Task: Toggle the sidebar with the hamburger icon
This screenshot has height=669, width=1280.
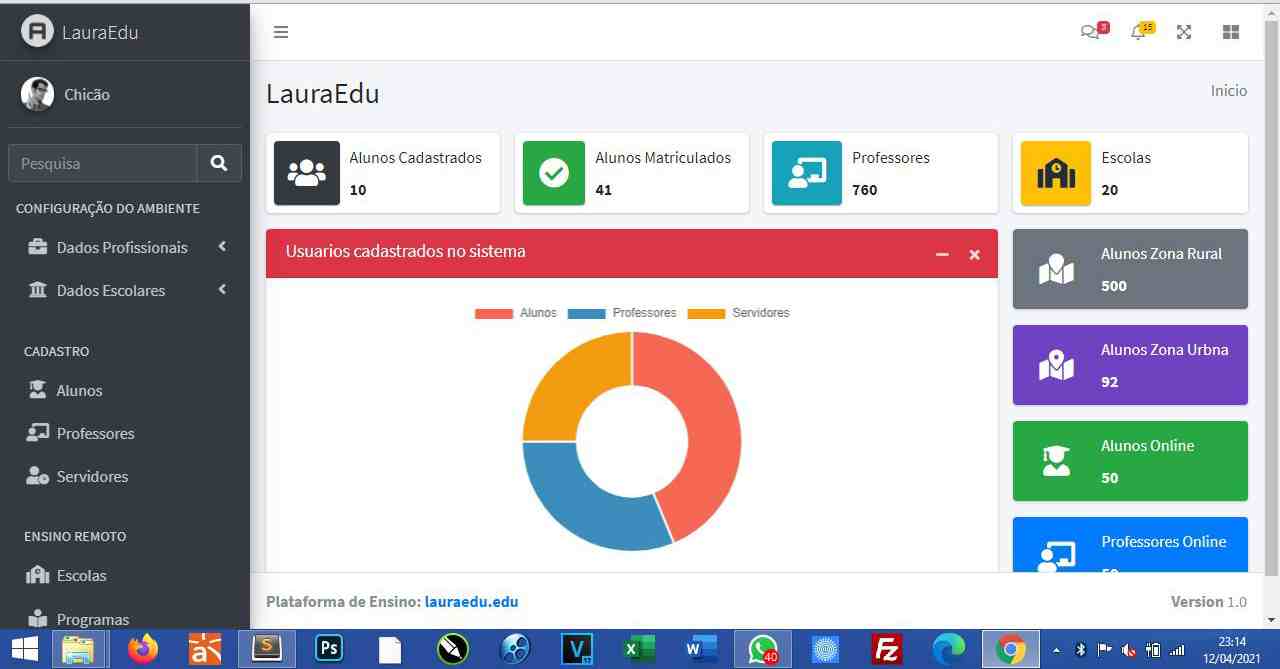Action: 281,31
